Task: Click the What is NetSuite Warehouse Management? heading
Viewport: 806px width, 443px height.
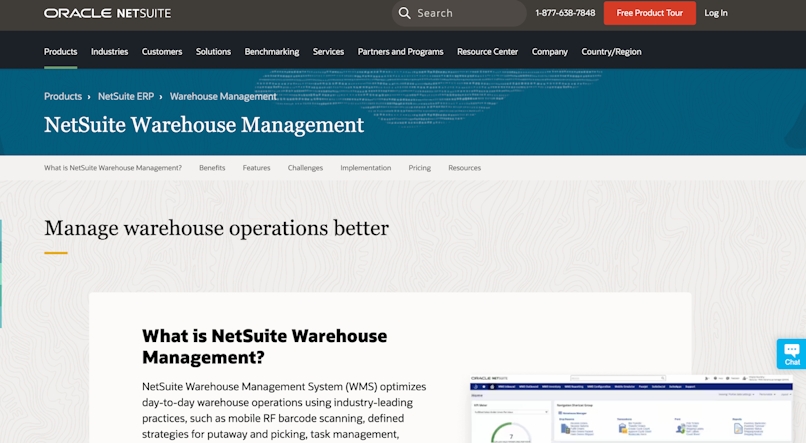Action: pyautogui.click(x=265, y=346)
